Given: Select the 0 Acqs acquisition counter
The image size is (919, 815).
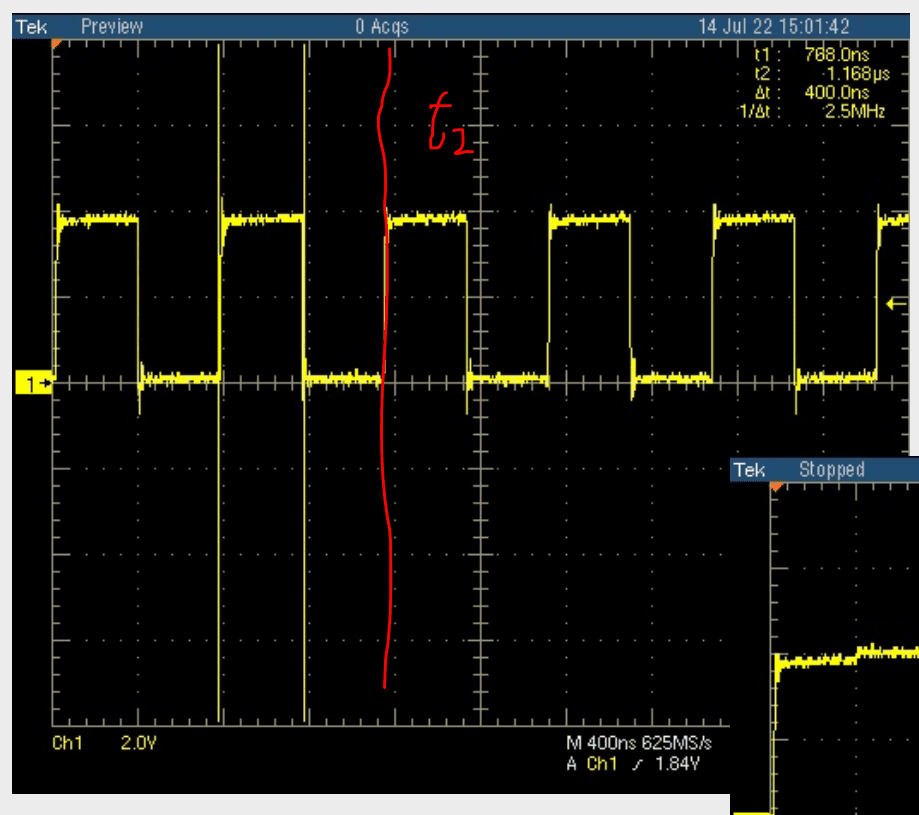Looking at the screenshot, I should pyautogui.click(x=382, y=26).
